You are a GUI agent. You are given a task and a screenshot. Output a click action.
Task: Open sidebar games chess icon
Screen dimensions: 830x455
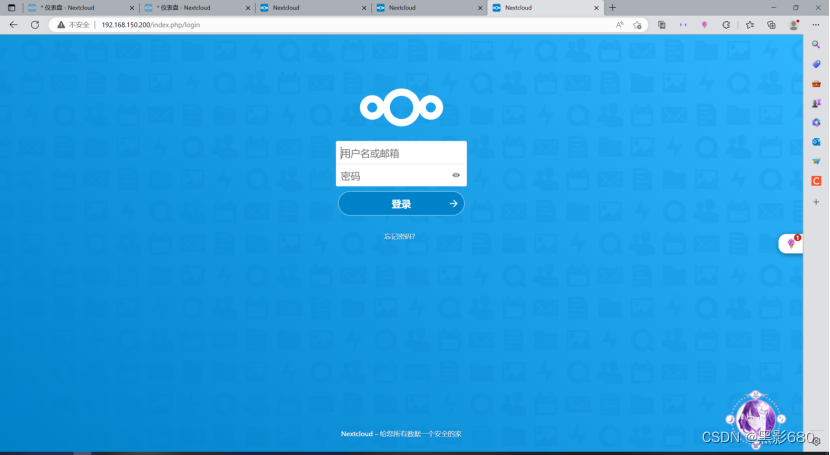coord(816,103)
